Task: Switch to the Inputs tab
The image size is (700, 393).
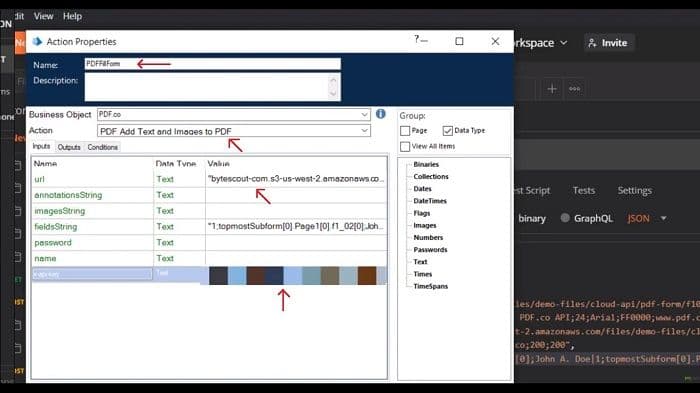Action: point(42,146)
